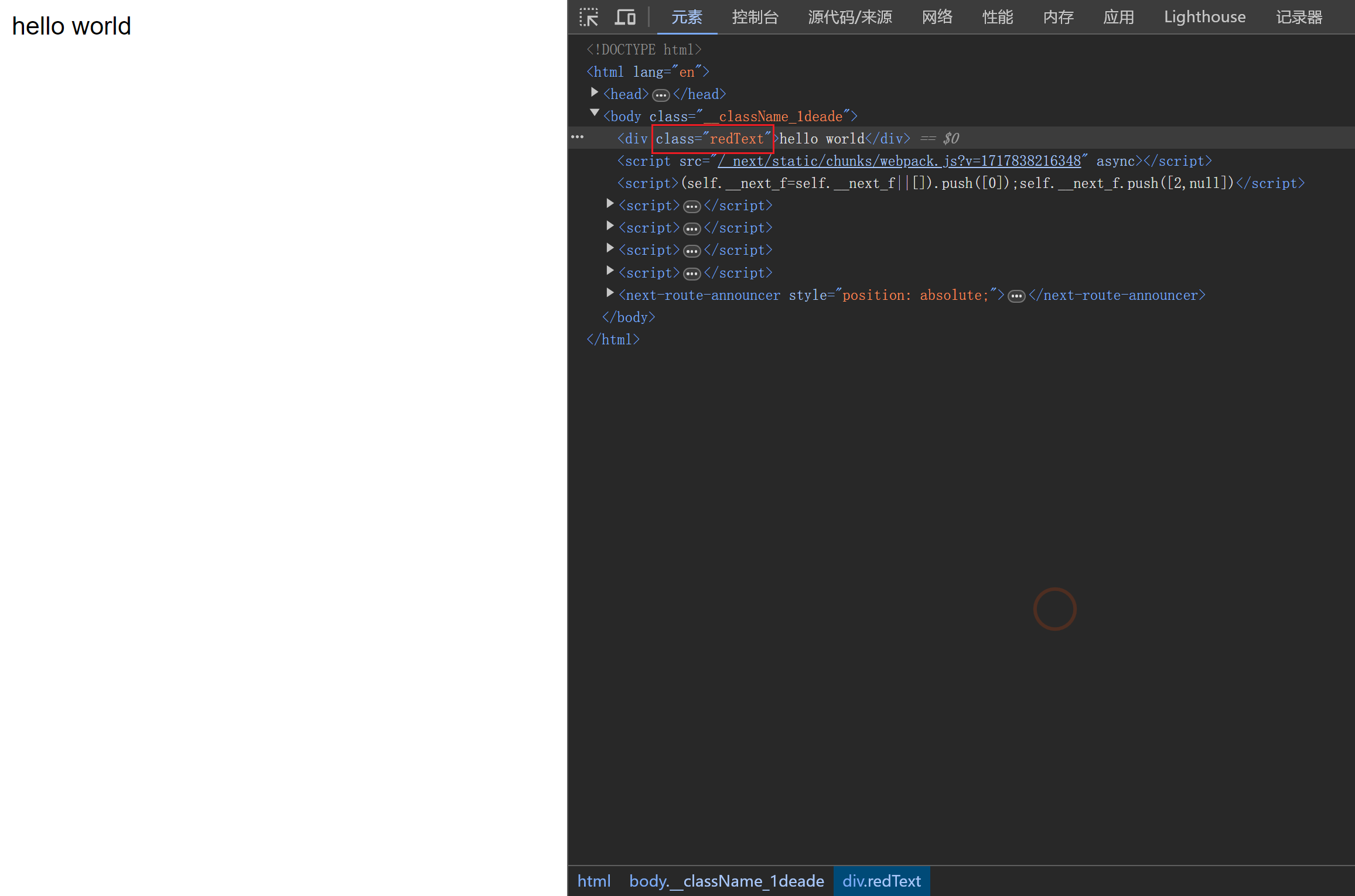The width and height of the screenshot is (1355, 896).
Task: Click the ellipsis beside the selected div row
Action: [x=577, y=138]
